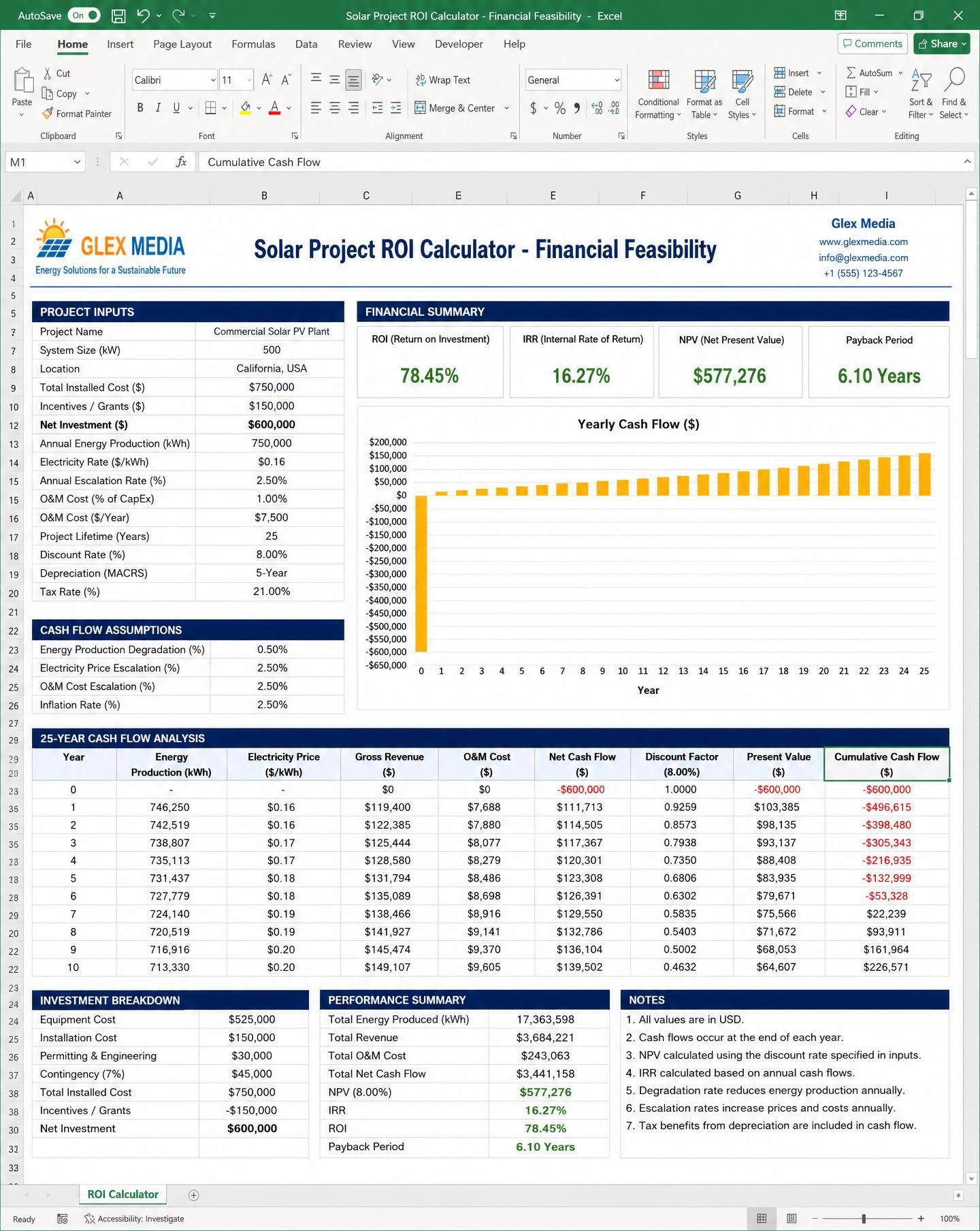Open the General number format dropdown

(x=617, y=80)
